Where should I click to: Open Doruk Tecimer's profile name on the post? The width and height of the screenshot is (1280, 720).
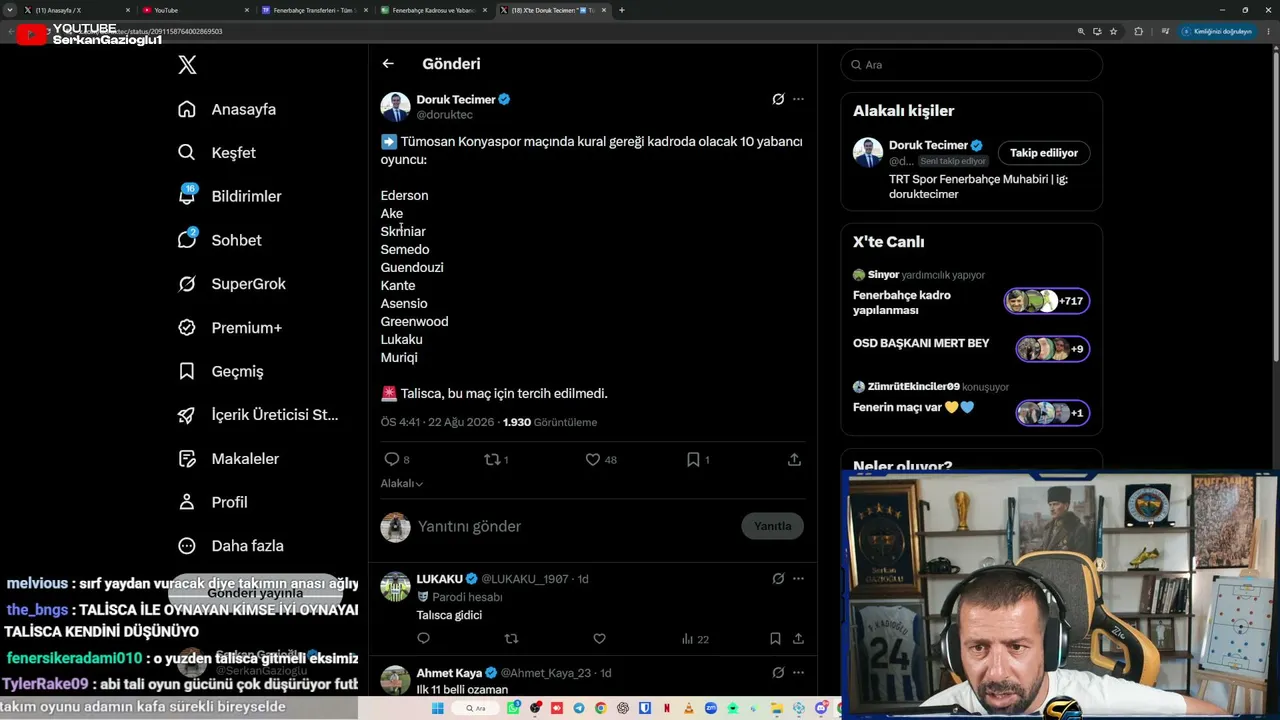point(456,99)
